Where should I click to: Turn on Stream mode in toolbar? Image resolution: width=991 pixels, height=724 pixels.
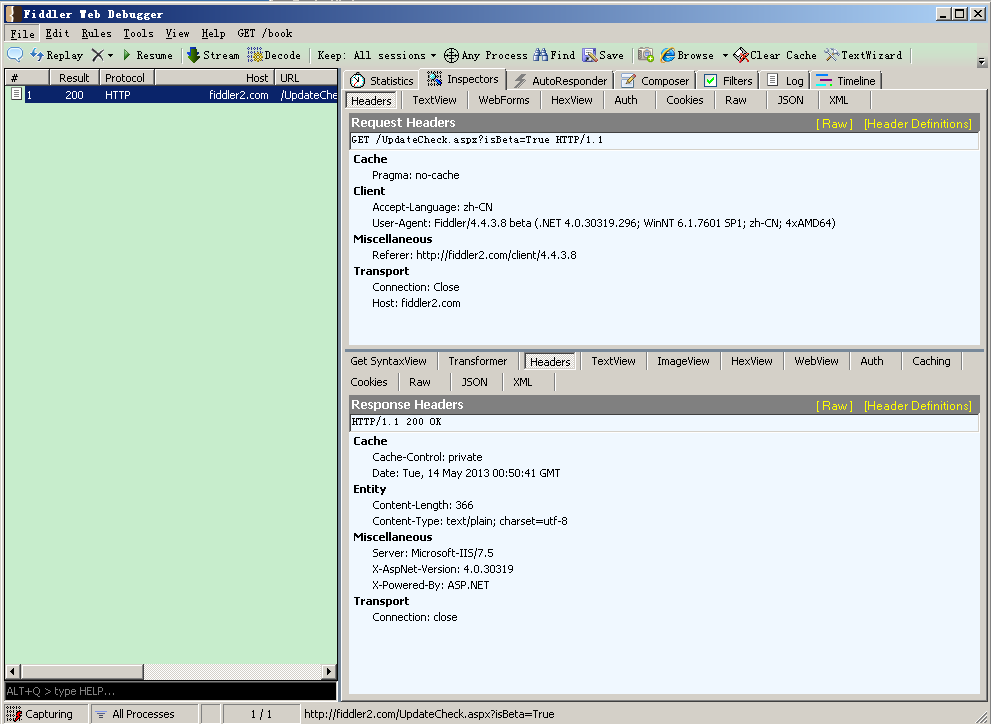(213, 55)
